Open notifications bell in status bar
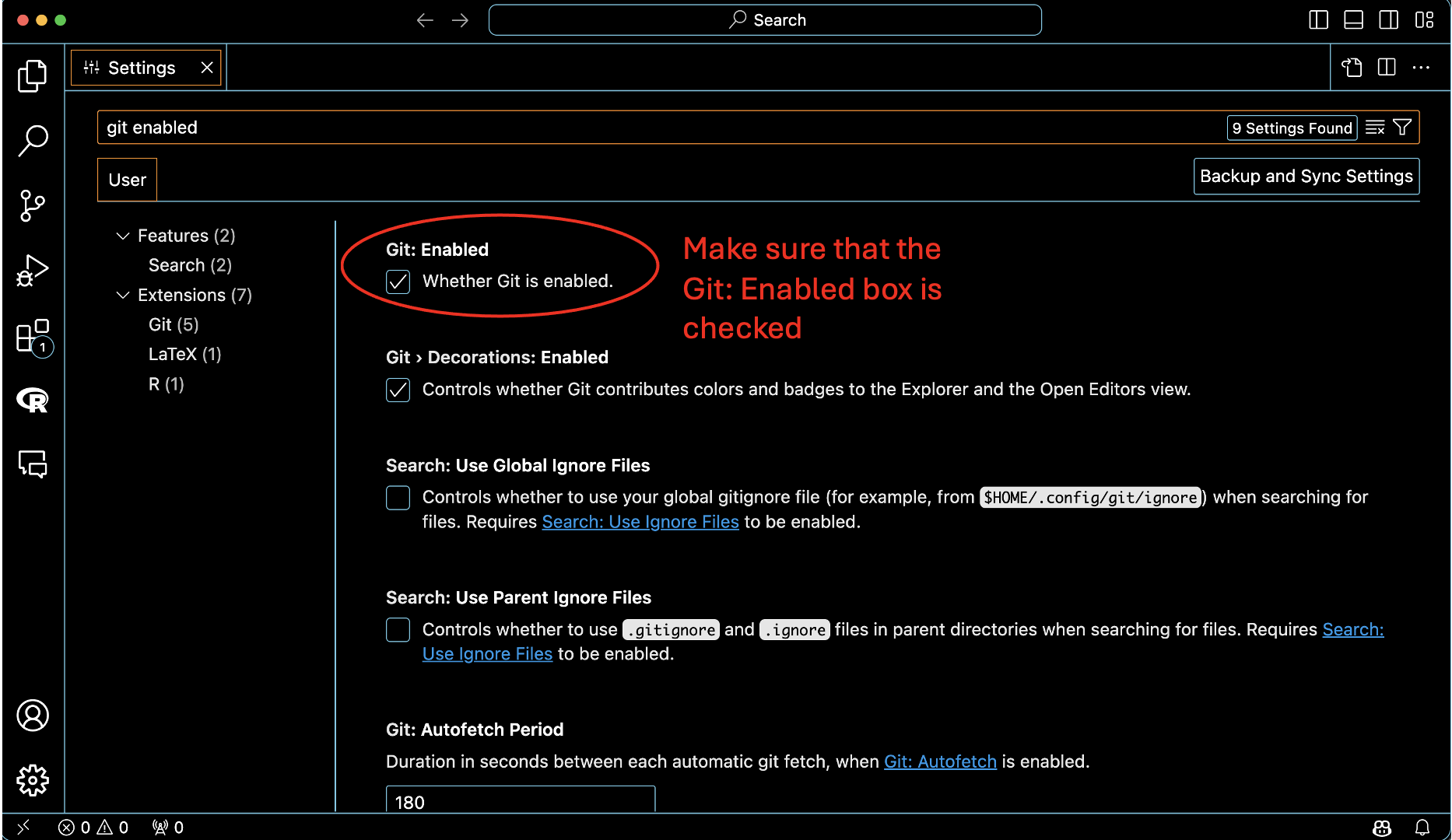This screenshot has height=840, width=1452. pyautogui.click(x=1422, y=828)
